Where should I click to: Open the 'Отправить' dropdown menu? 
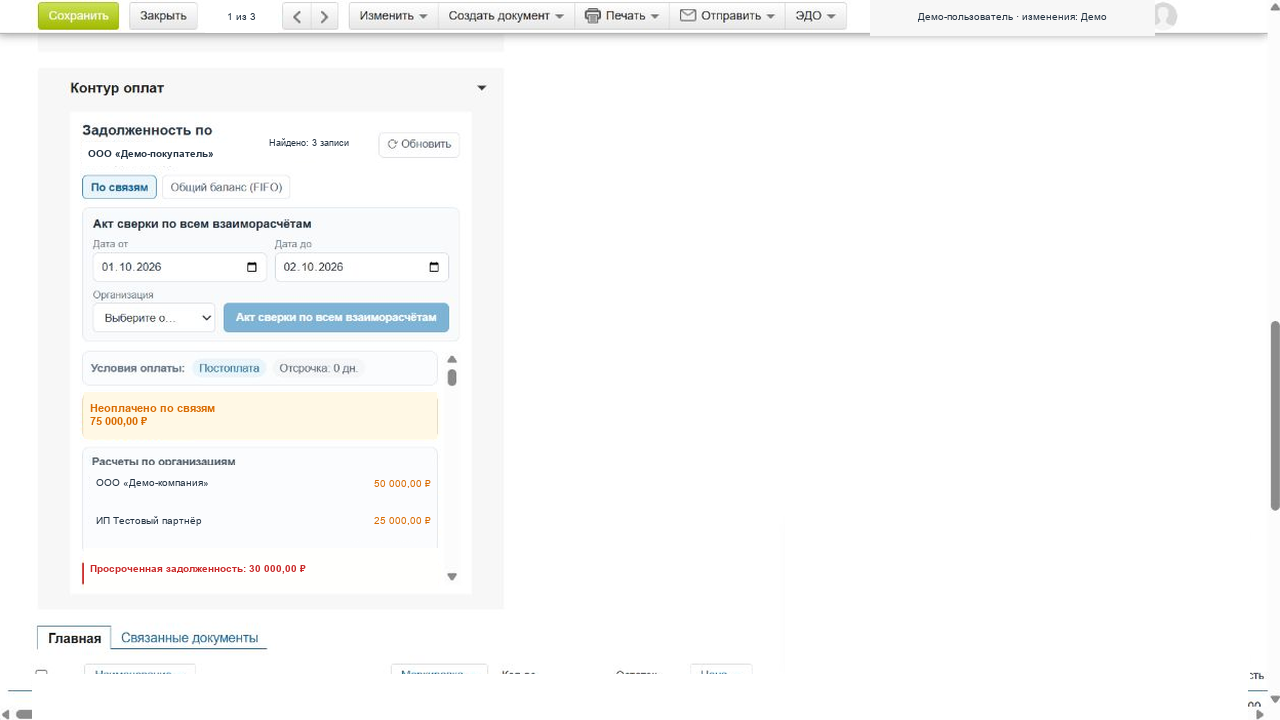pos(727,16)
